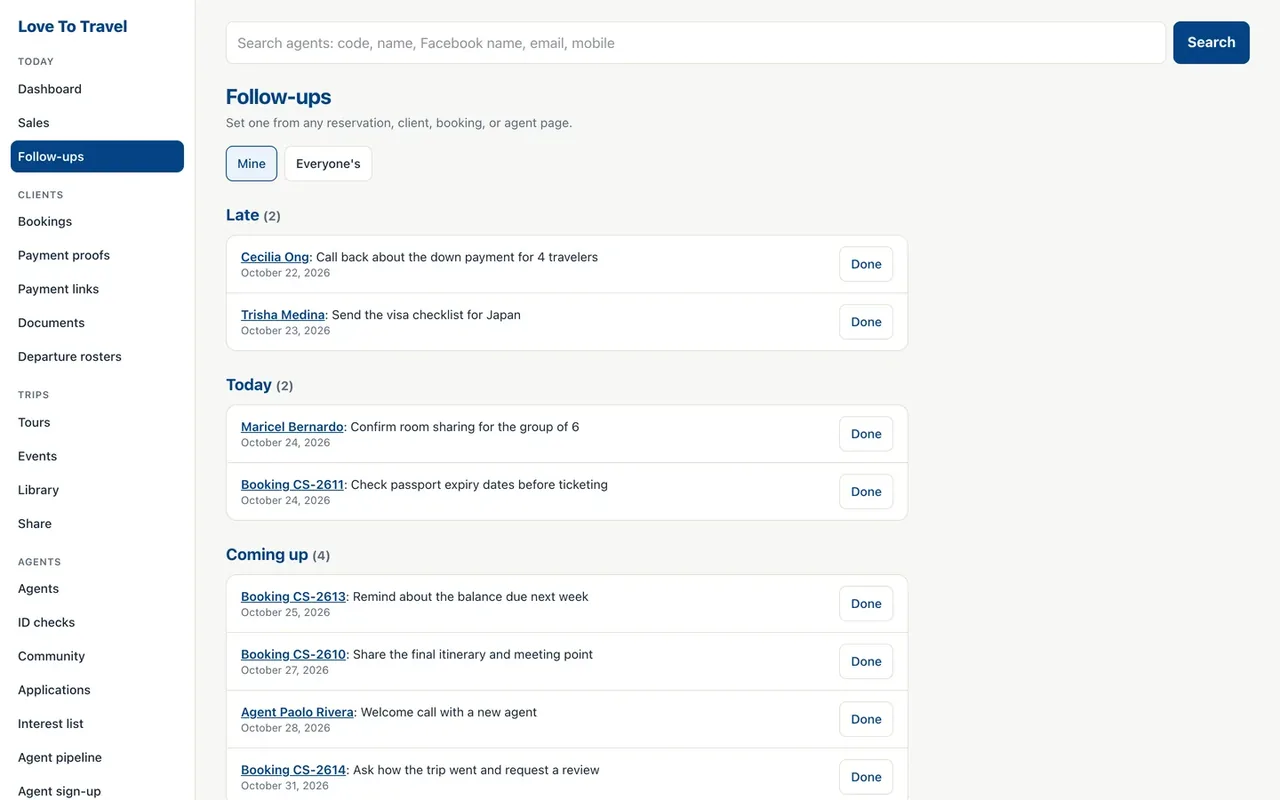Open Applications in the sidebar
The height and width of the screenshot is (800, 1280).
[97, 690]
